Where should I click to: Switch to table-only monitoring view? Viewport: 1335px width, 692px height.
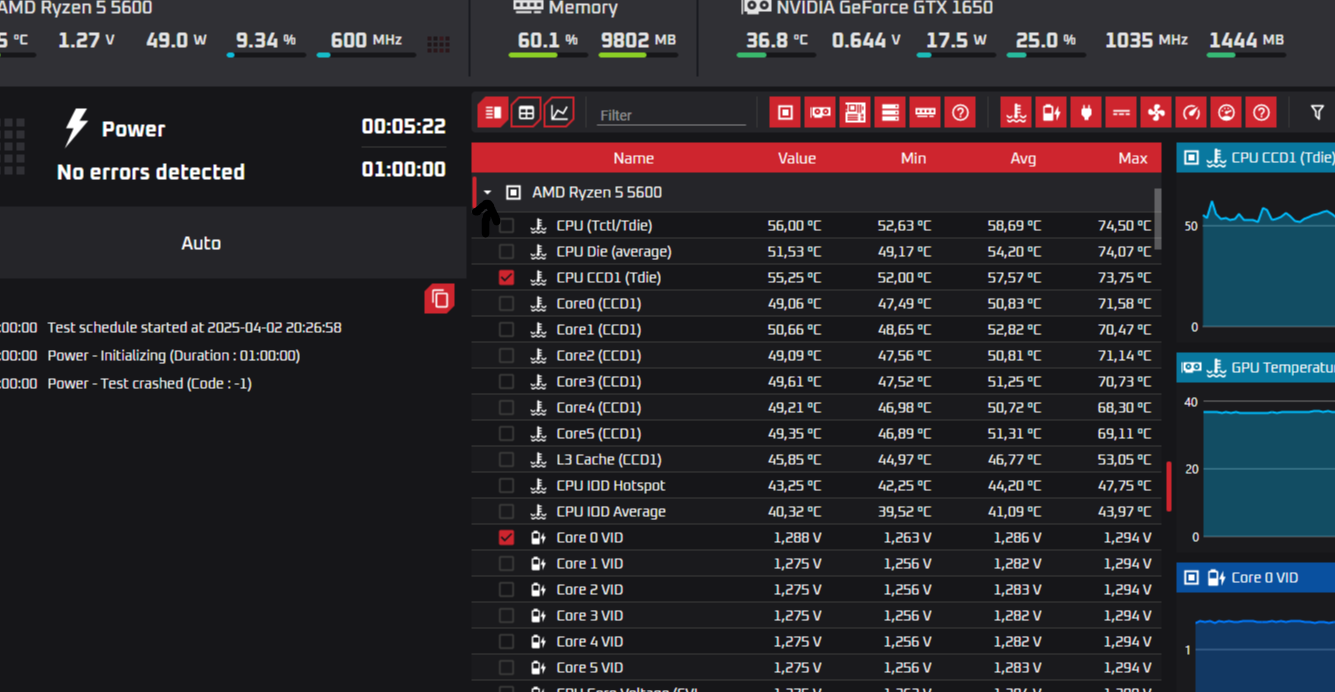(526, 113)
